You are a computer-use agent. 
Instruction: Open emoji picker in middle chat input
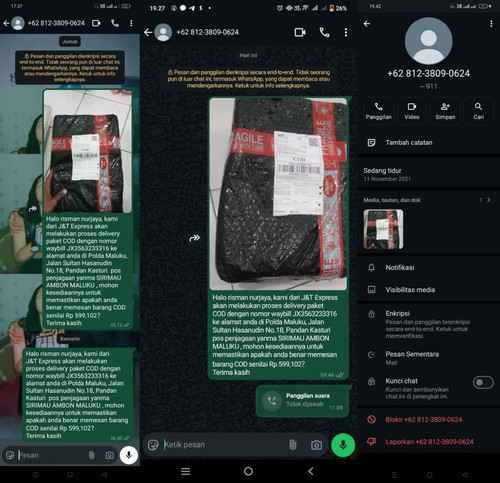[x=153, y=445]
